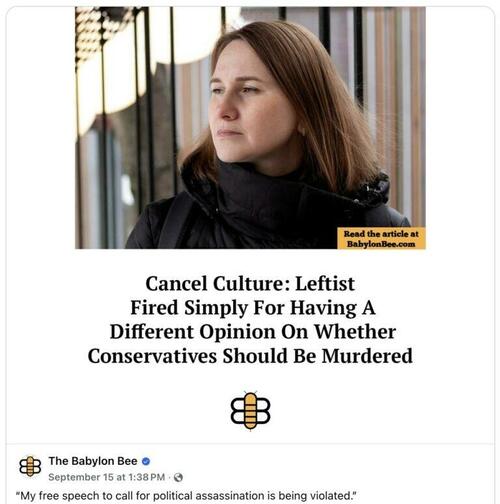Viewport: 500px width, 504px height.
Task: Click the Fired Simply For Having A line
Action: point(253,308)
